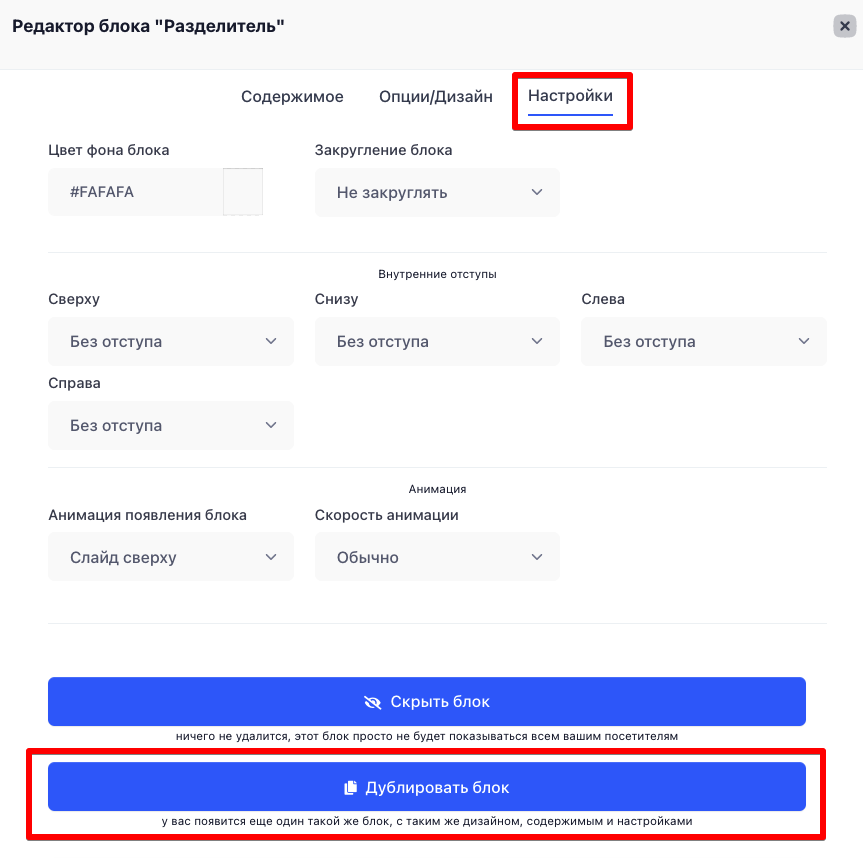The height and width of the screenshot is (858, 863).
Task: Click chevron arrow in Справа padding dropdown
Action: 271,425
